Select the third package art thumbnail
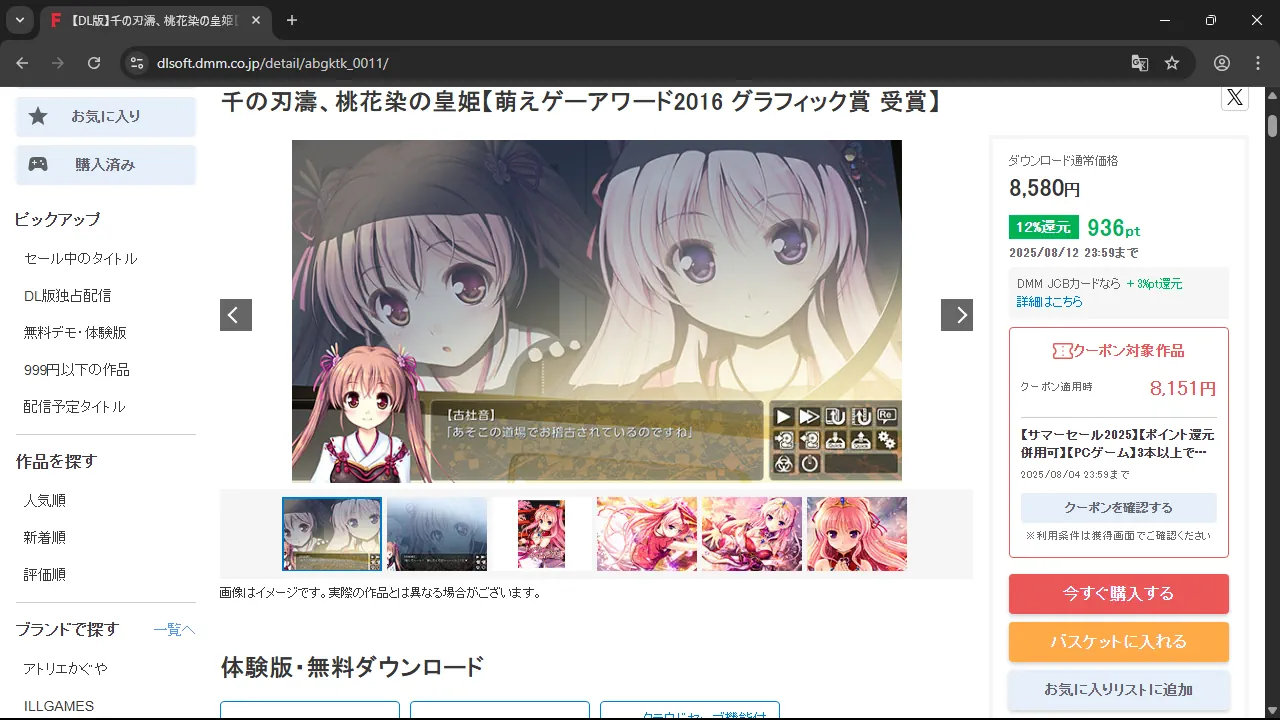This screenshot has width=1280, height=720. pos(542,534)
